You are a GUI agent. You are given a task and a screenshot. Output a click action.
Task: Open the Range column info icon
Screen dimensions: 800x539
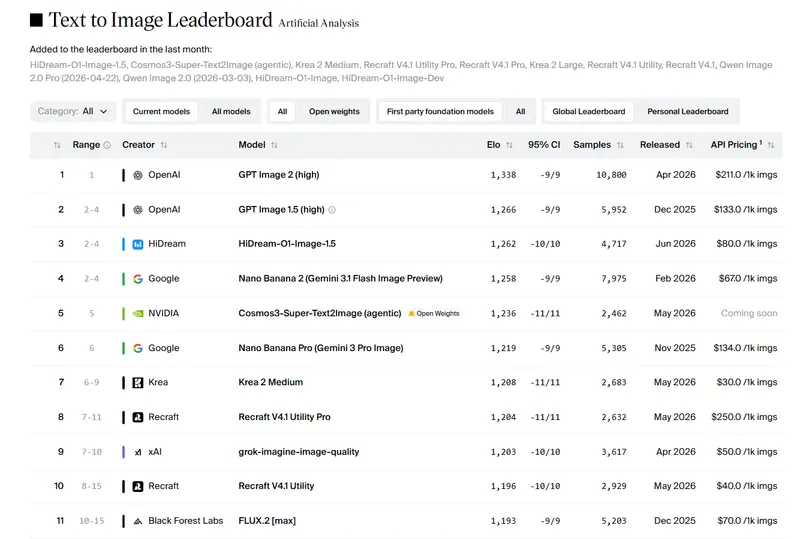click(x=107, y=145)
